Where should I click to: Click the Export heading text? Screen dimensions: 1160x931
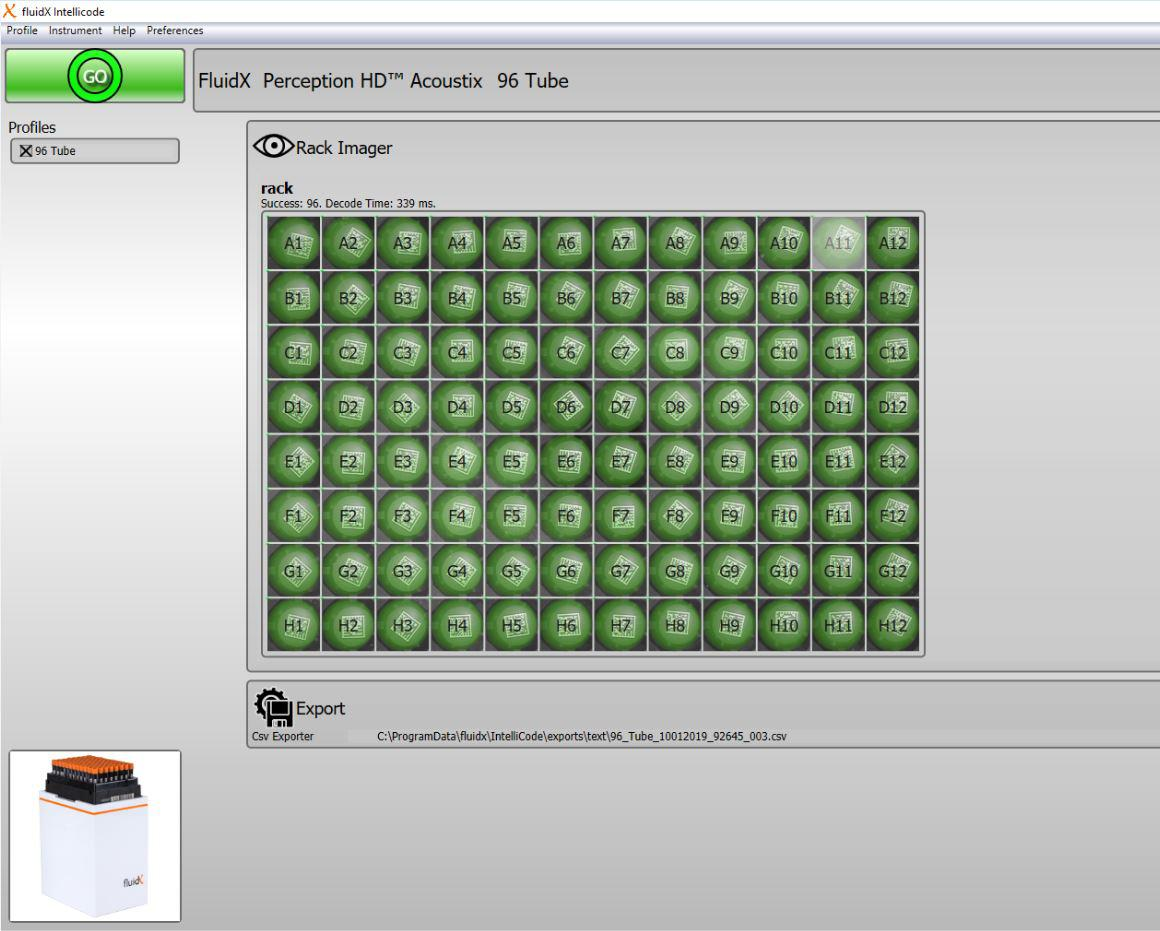click(x=320, y=708)
